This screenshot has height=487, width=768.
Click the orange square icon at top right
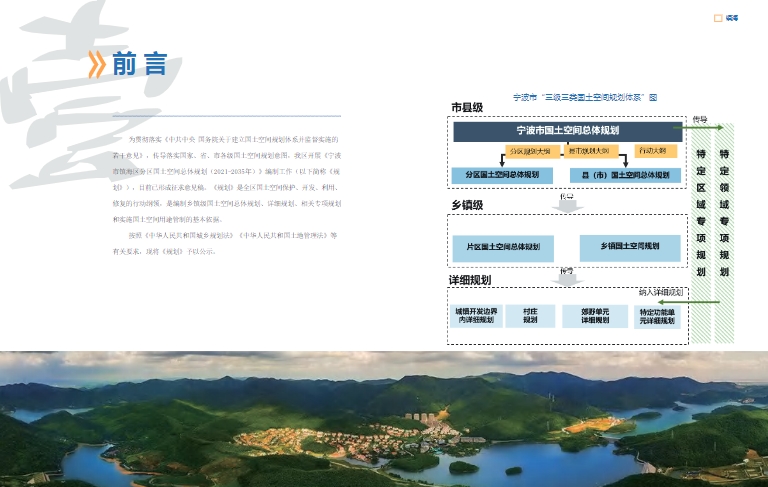tap(717, 17)
